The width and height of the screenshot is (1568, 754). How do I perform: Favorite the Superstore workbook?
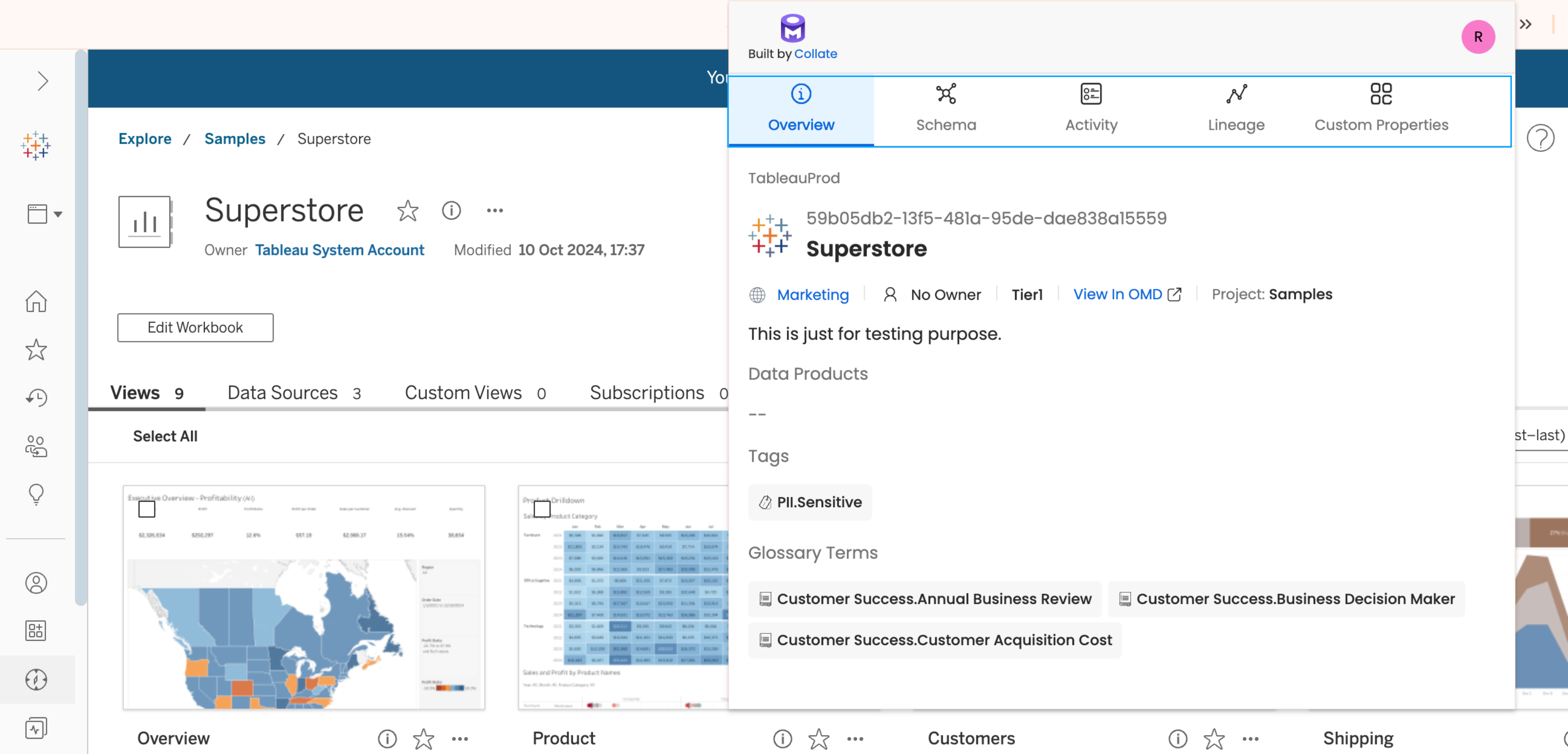pyautogui.click(x=407, y=211)
